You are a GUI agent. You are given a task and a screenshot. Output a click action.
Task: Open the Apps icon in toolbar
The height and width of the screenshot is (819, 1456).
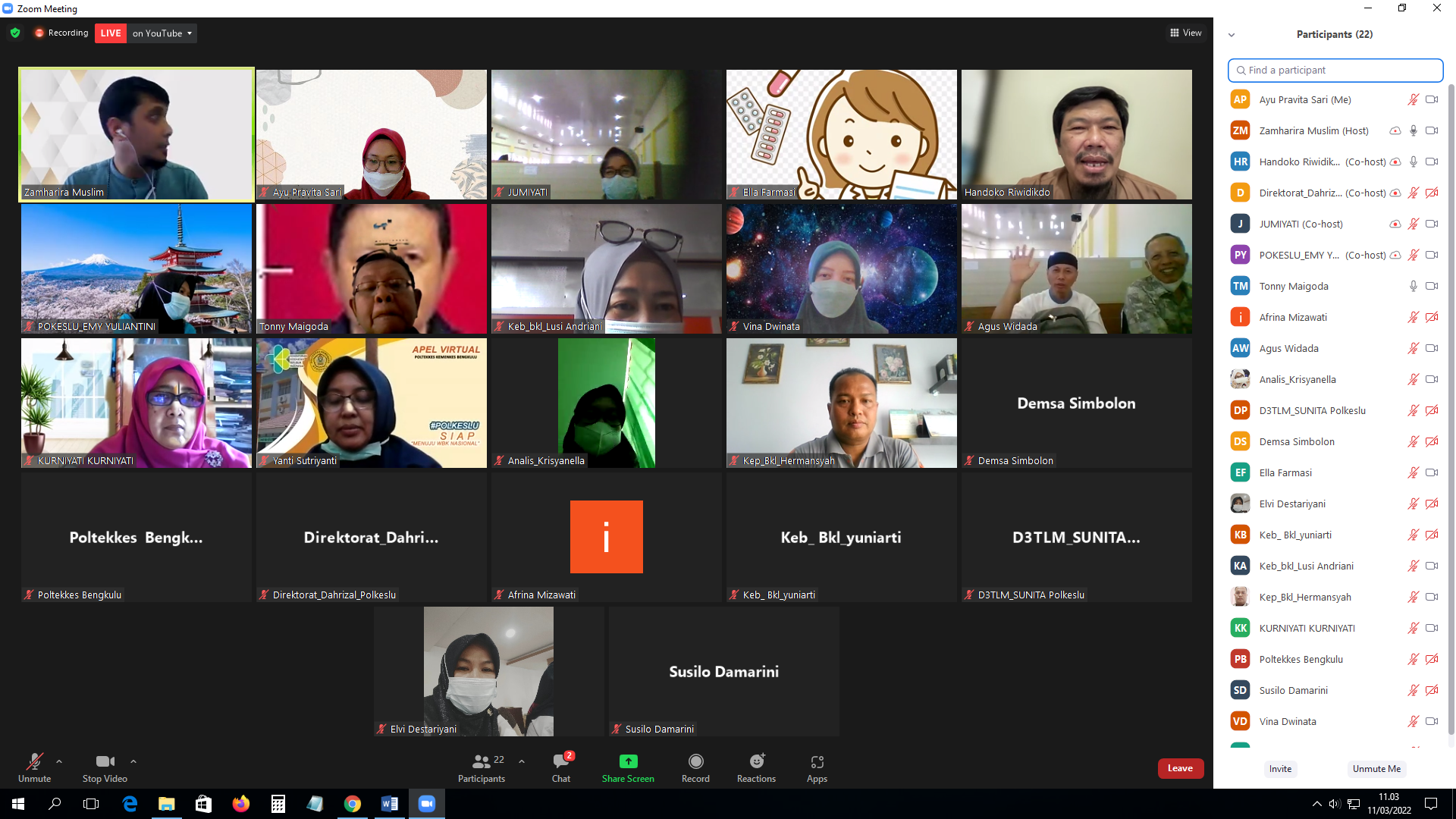click(817, 761)
